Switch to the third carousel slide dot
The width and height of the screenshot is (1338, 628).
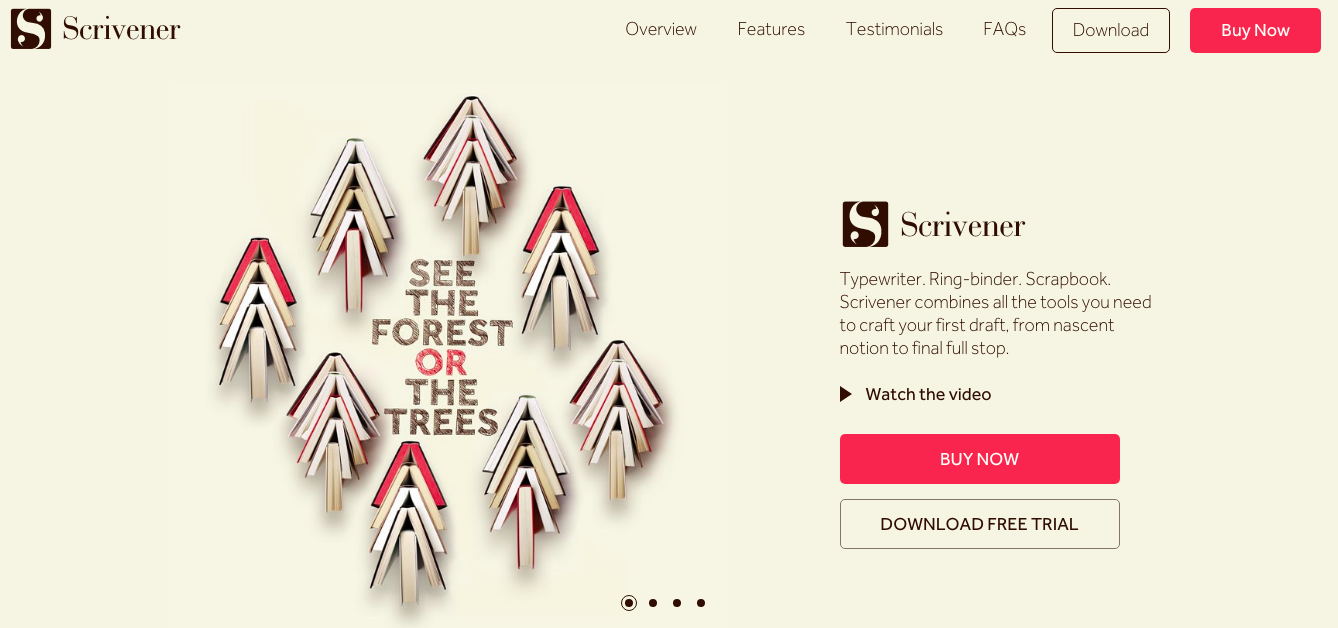pyautogui.click(x=677, y=603)
